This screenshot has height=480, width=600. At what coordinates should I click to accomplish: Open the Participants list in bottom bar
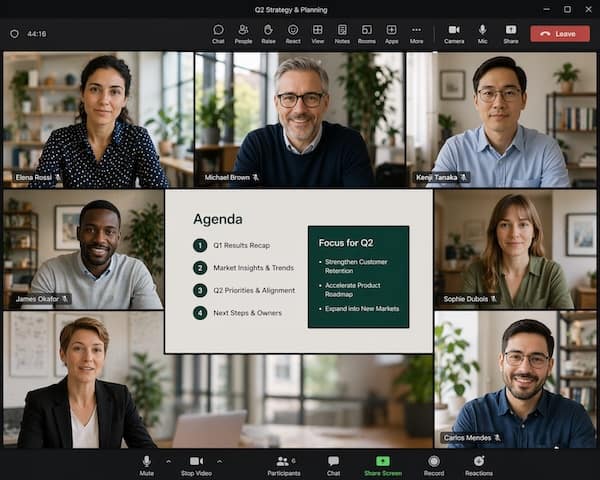pos(284,465)
